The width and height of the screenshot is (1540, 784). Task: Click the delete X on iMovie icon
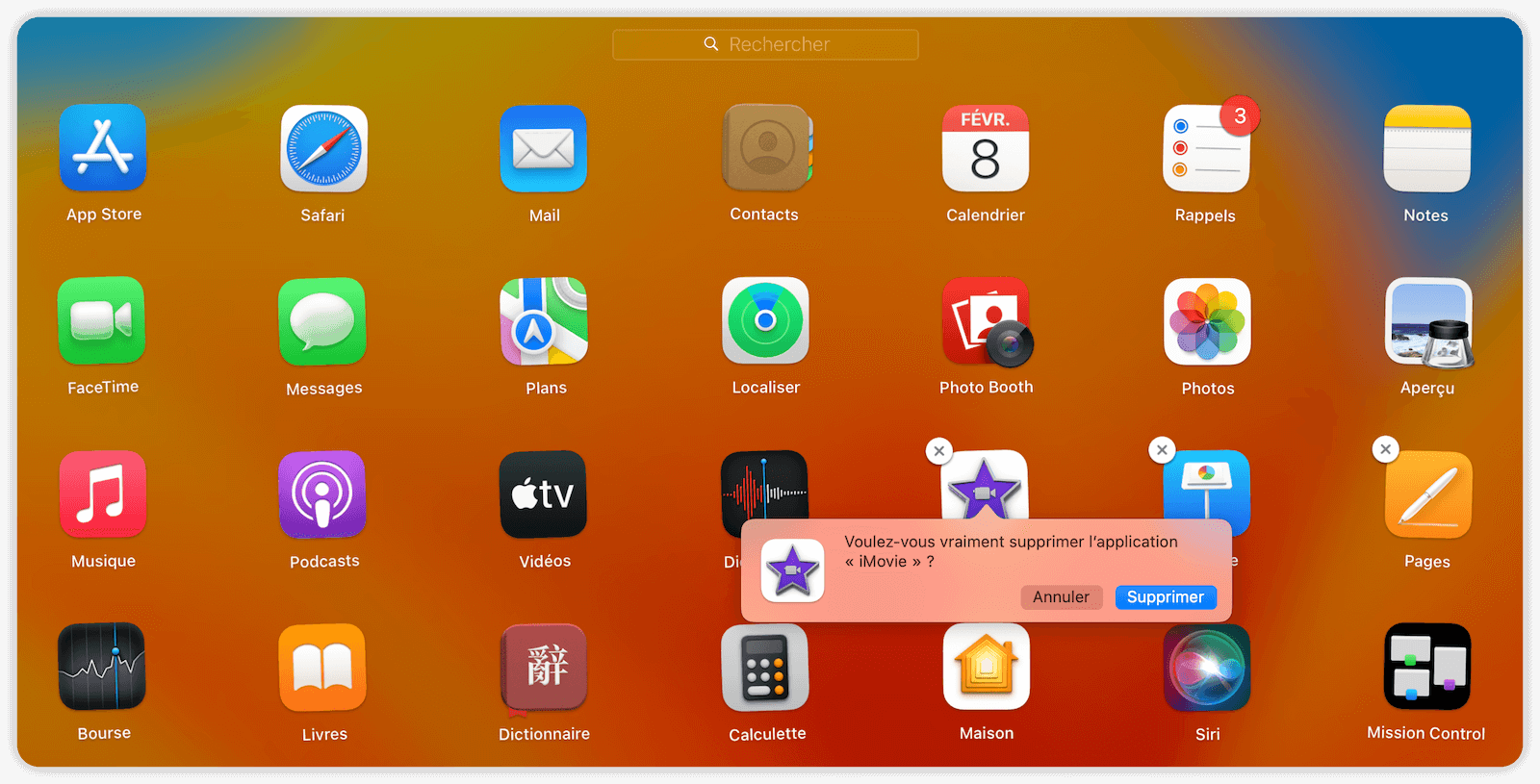click(939, 450)
